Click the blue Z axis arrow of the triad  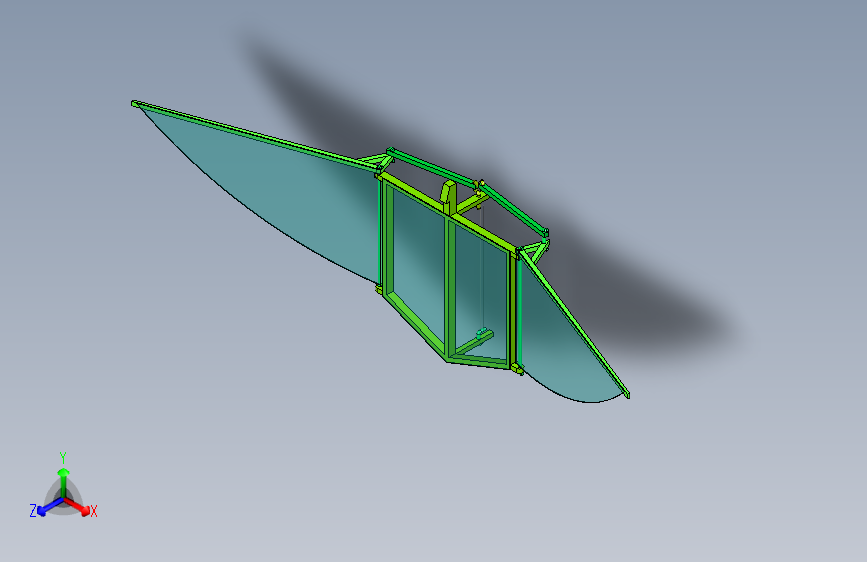(x=50, y=506)
